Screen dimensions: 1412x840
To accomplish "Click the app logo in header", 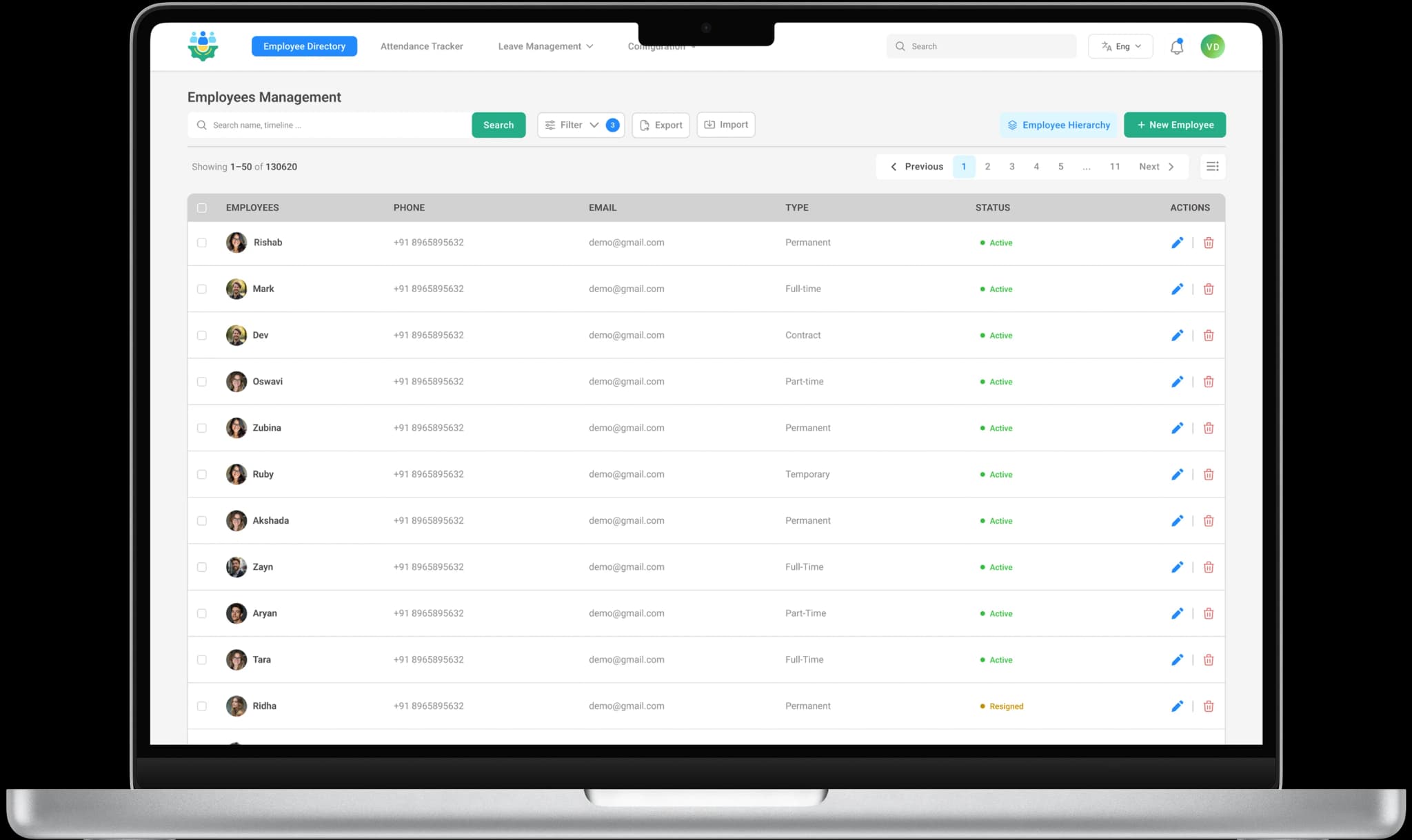I will click(203, 46).
